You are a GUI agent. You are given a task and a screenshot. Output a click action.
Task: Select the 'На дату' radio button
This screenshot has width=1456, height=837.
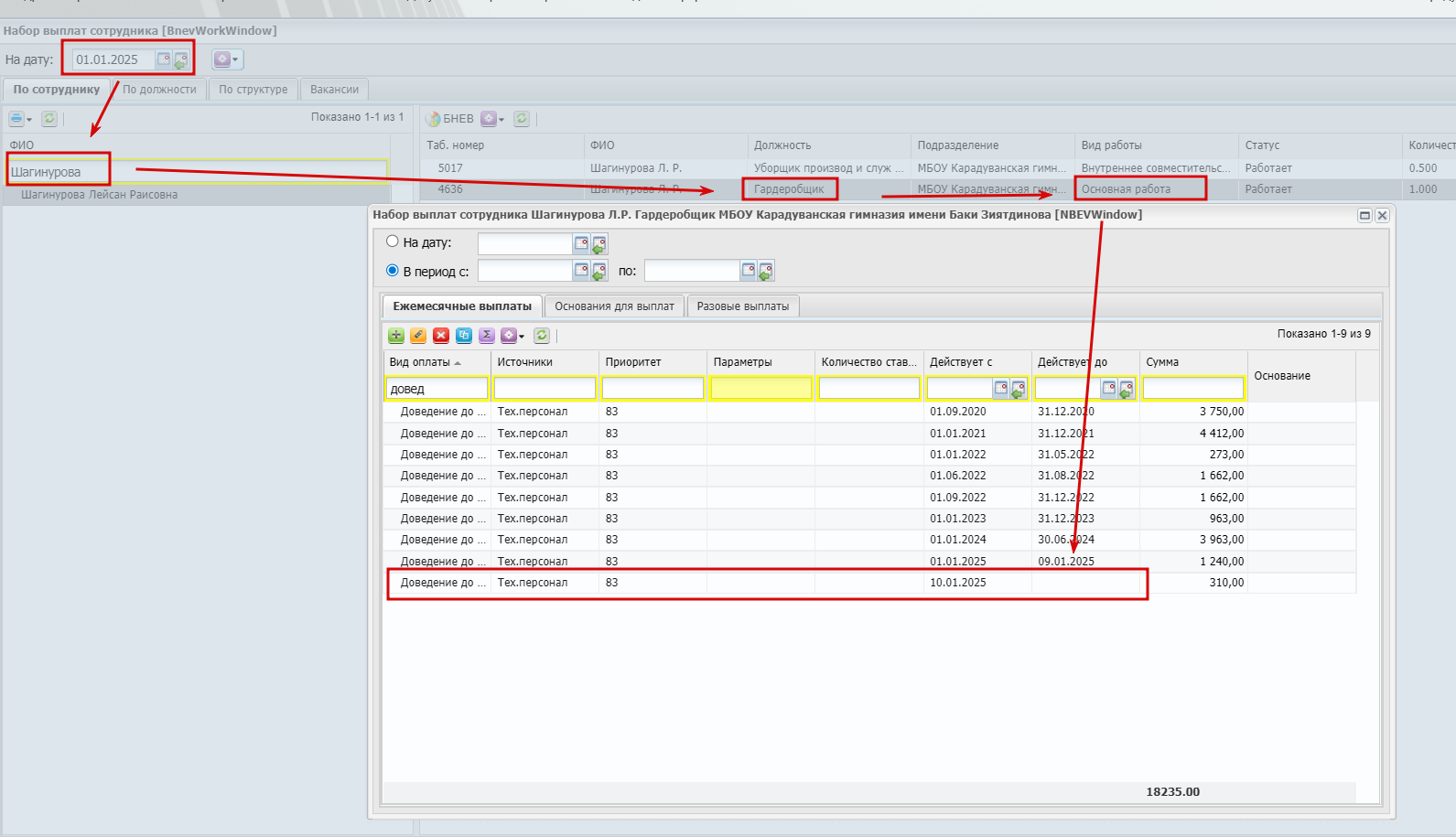point(393,241)
